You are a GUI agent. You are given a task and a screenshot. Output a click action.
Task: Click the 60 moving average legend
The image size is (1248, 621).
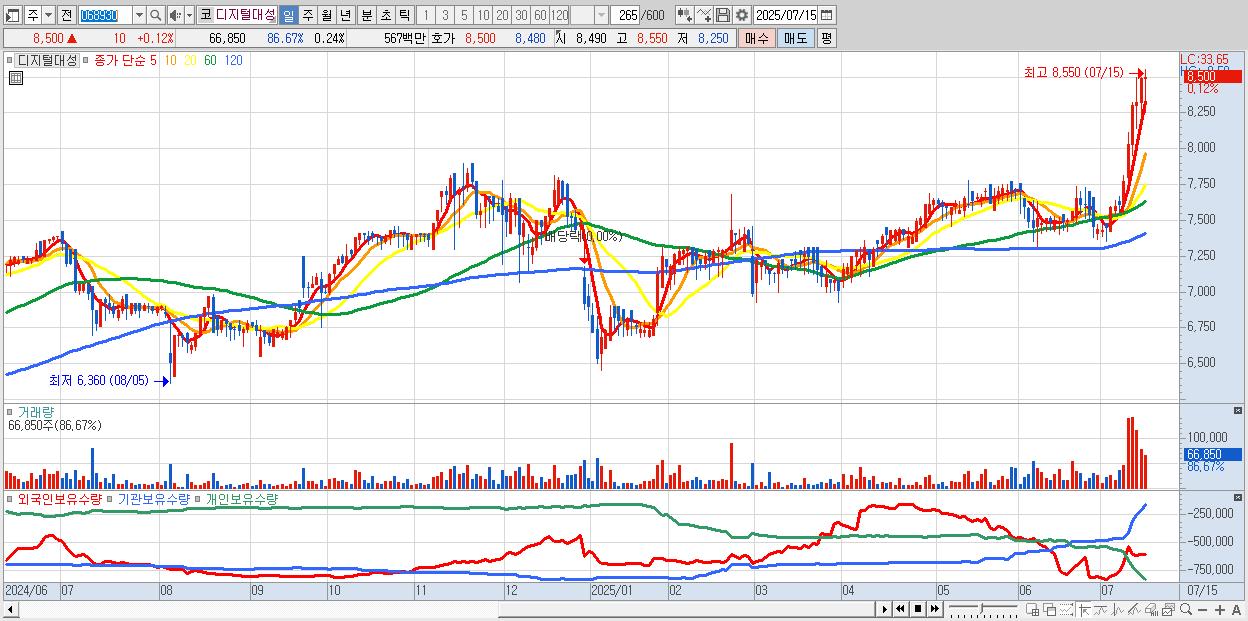pyautogui.click(x=210, y=60)
